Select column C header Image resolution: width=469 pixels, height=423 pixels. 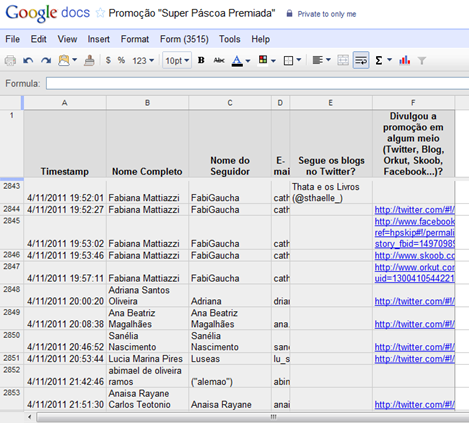tap(230, 103)
